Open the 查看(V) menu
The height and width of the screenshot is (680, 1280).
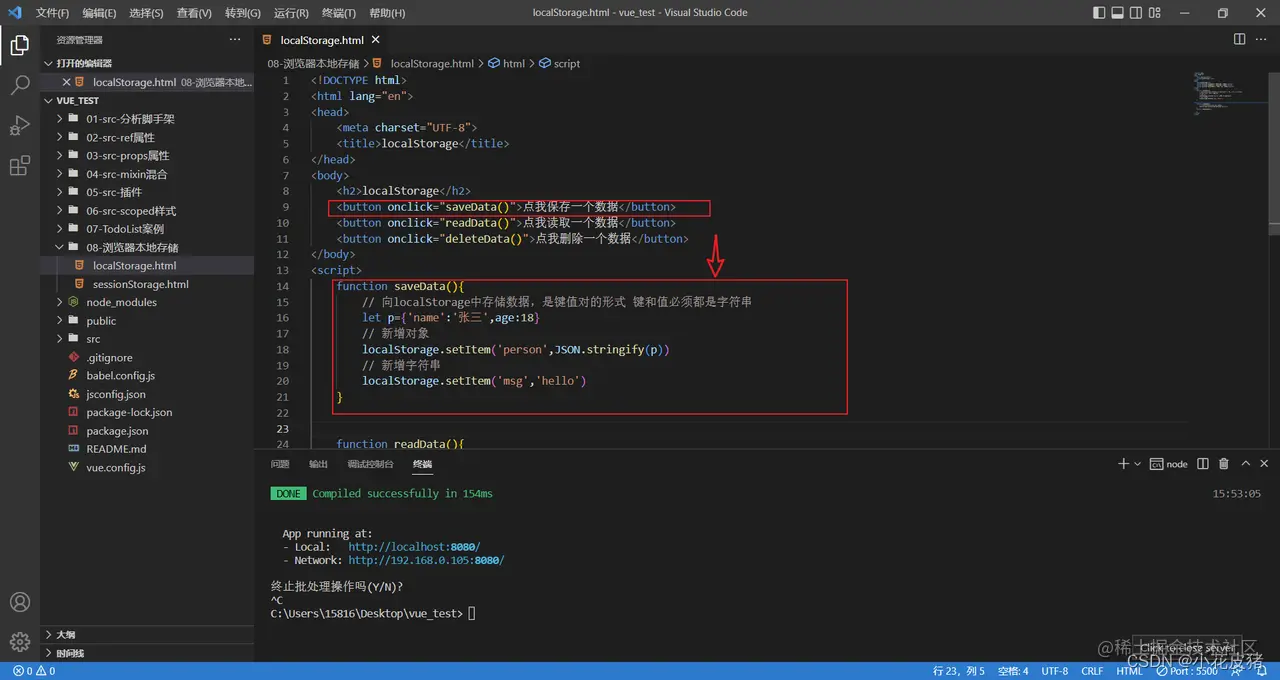(194, 13)
